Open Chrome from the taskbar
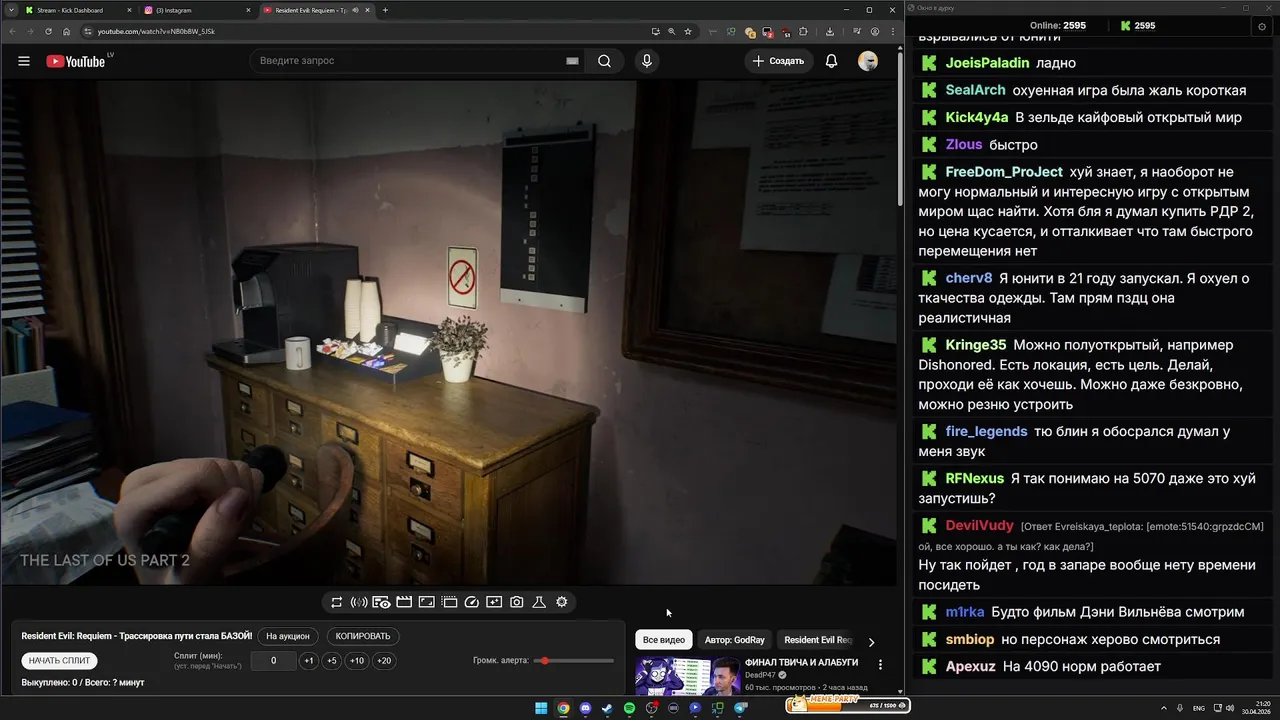The width and height of the screenshot is (1280, 720). (563, 708)
